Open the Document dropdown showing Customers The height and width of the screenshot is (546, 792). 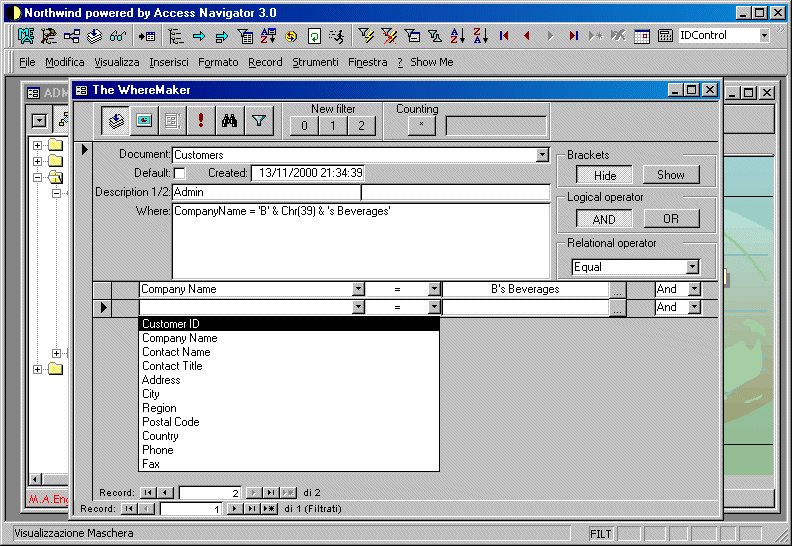pyautogui.click(x=542, y=155)
